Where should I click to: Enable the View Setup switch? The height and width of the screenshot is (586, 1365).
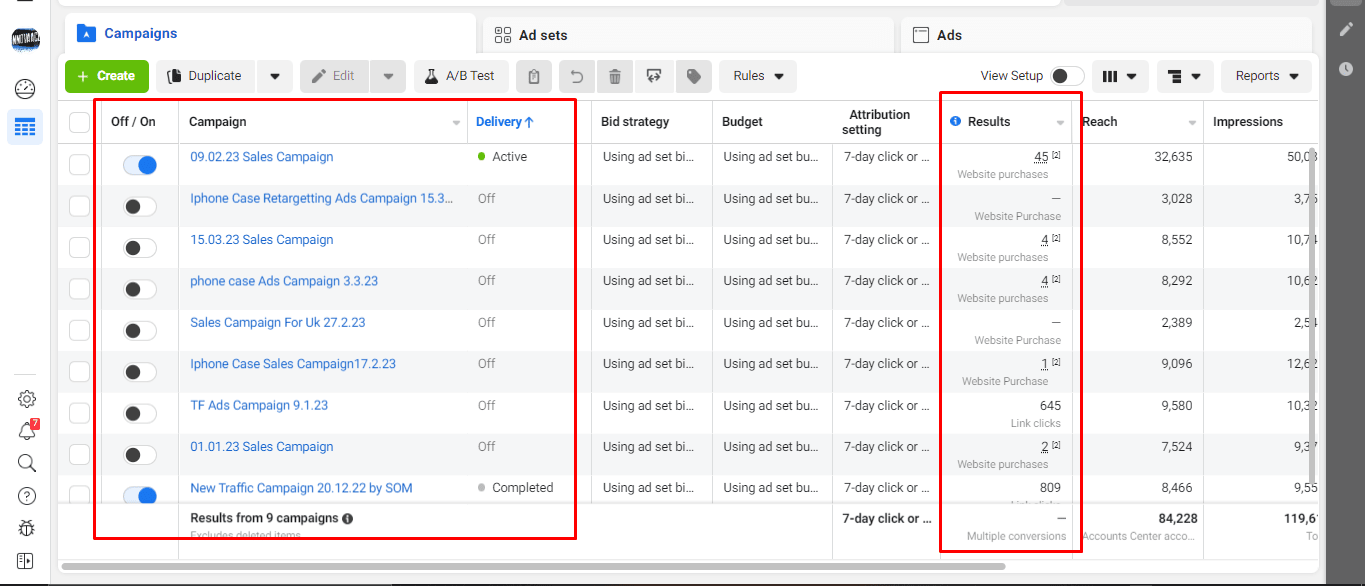(x=1067, y=76)
